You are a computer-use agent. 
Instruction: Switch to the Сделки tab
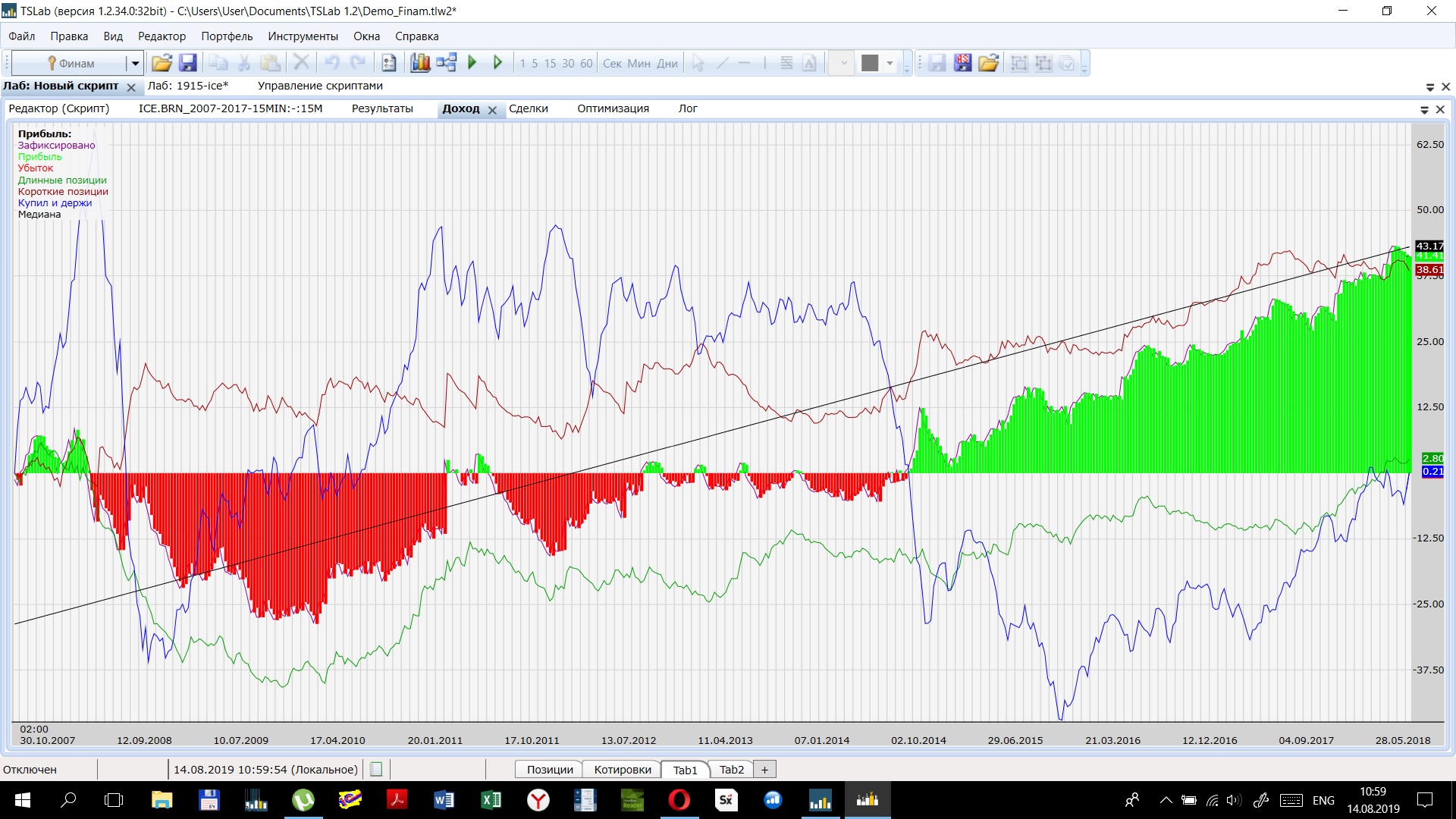(x=528, y=108)
